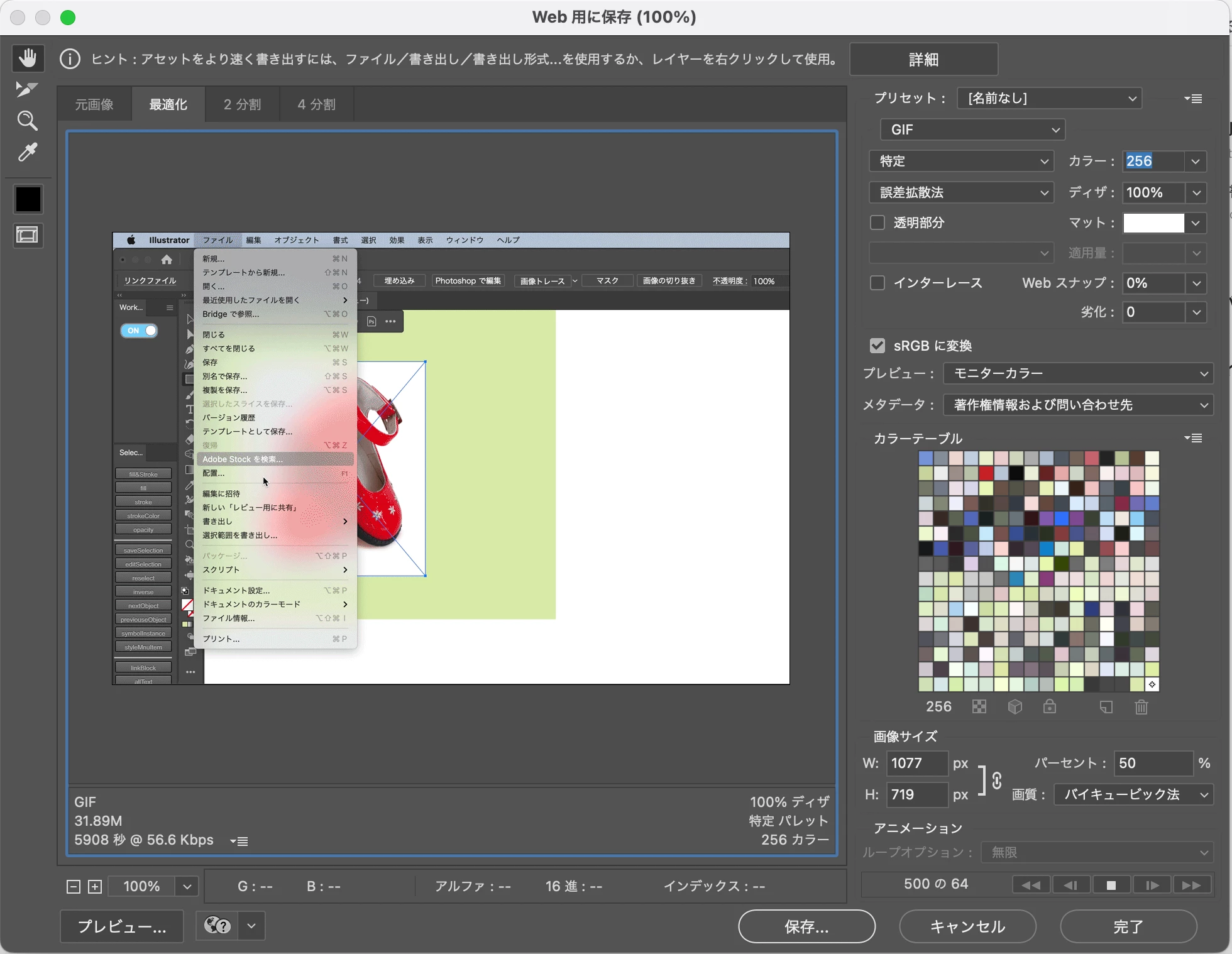The image size is (1232, 954).
Task: Open the preset options menu icon
Action: point(1193,99)
